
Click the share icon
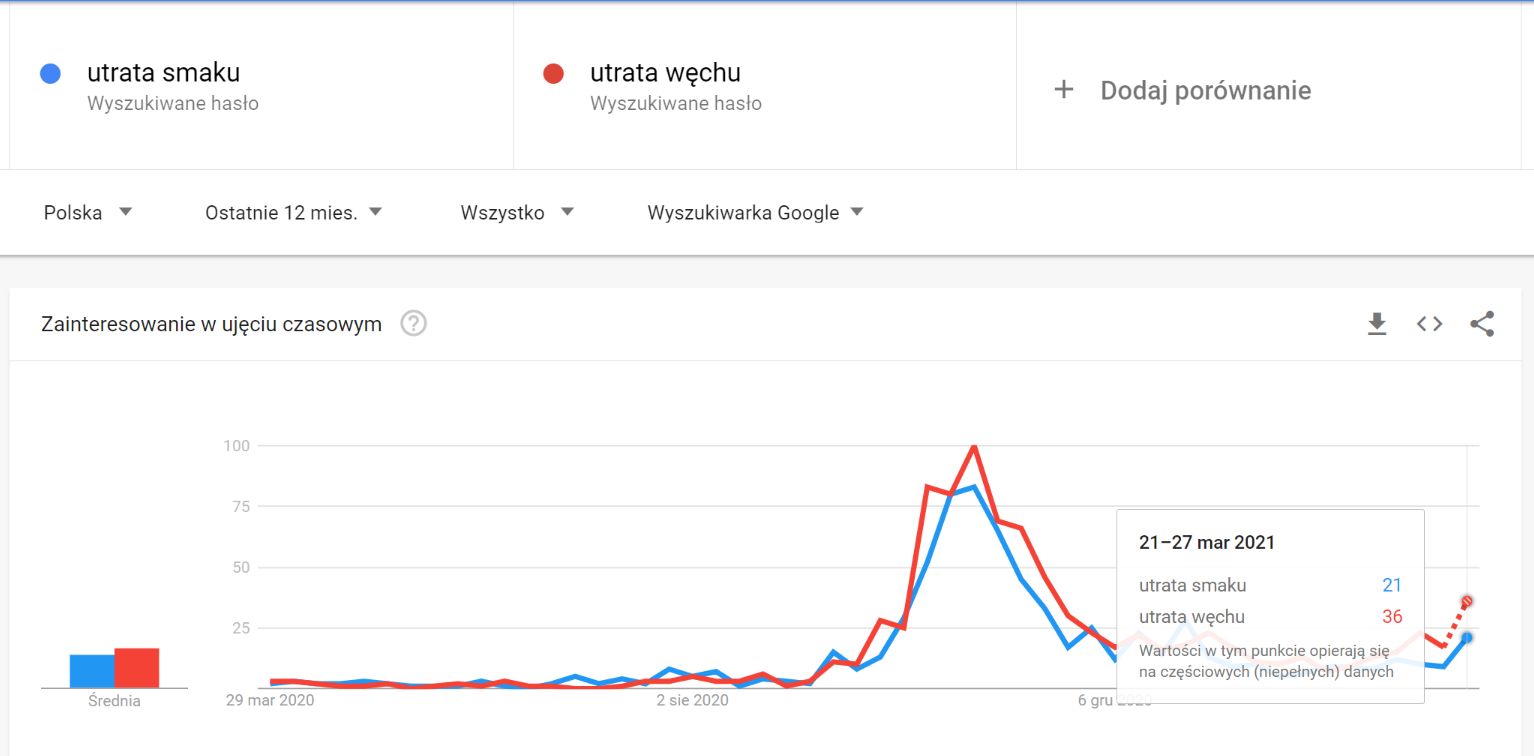pos(1482,323)
